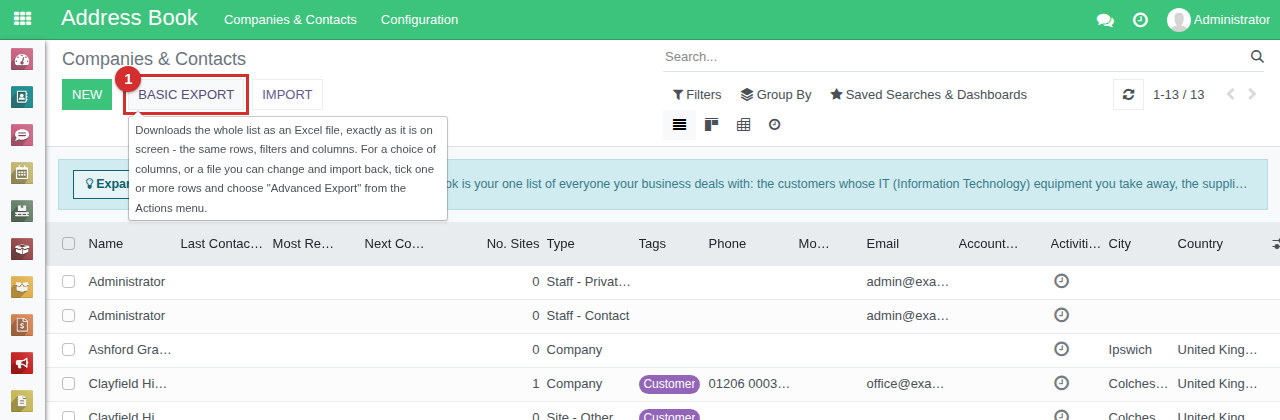The height and width of the screenshot is (420, 1280).
Task: Click the Ipswich city cell
Action: point(1130,349)
